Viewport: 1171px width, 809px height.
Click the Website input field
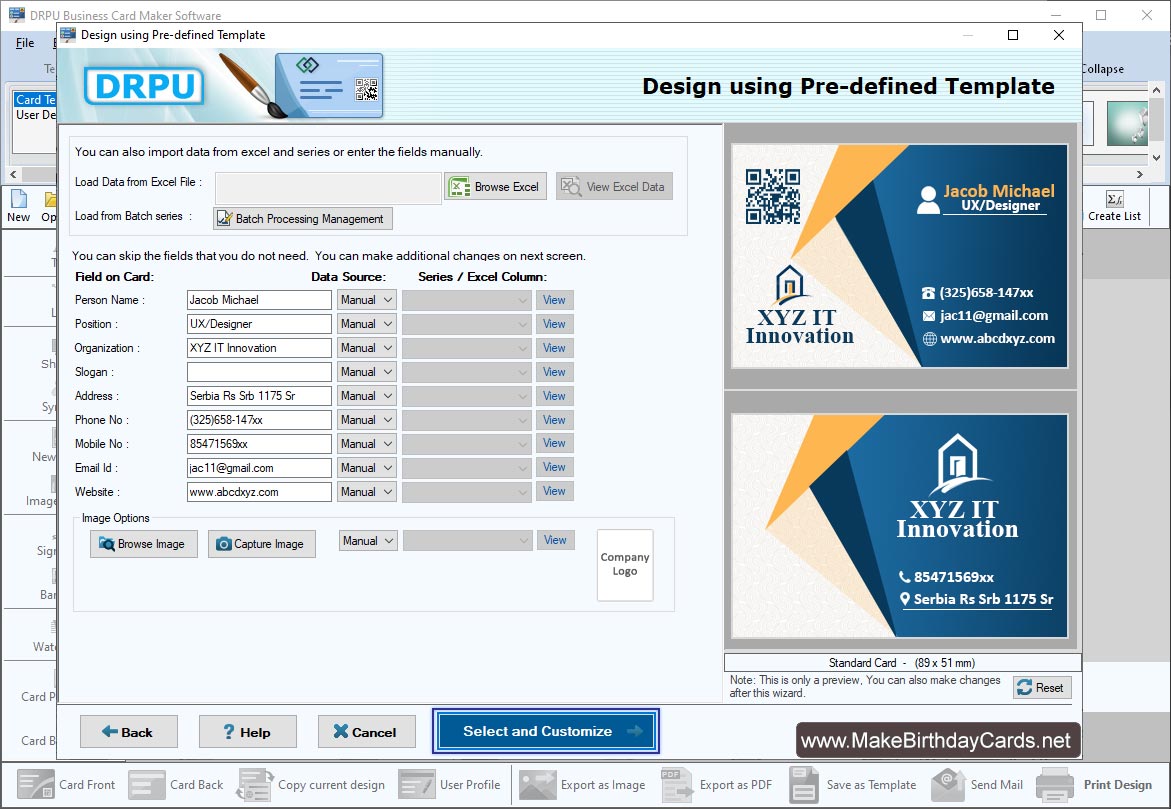pos(259,492)
